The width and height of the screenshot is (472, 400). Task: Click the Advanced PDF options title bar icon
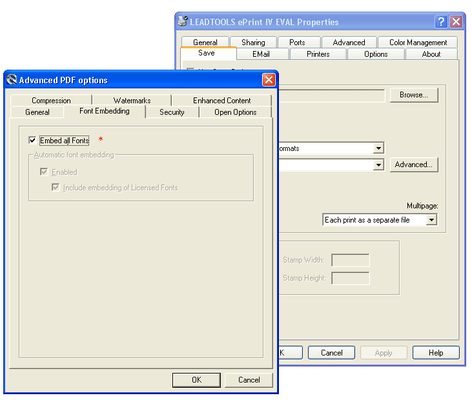point(12,80)
